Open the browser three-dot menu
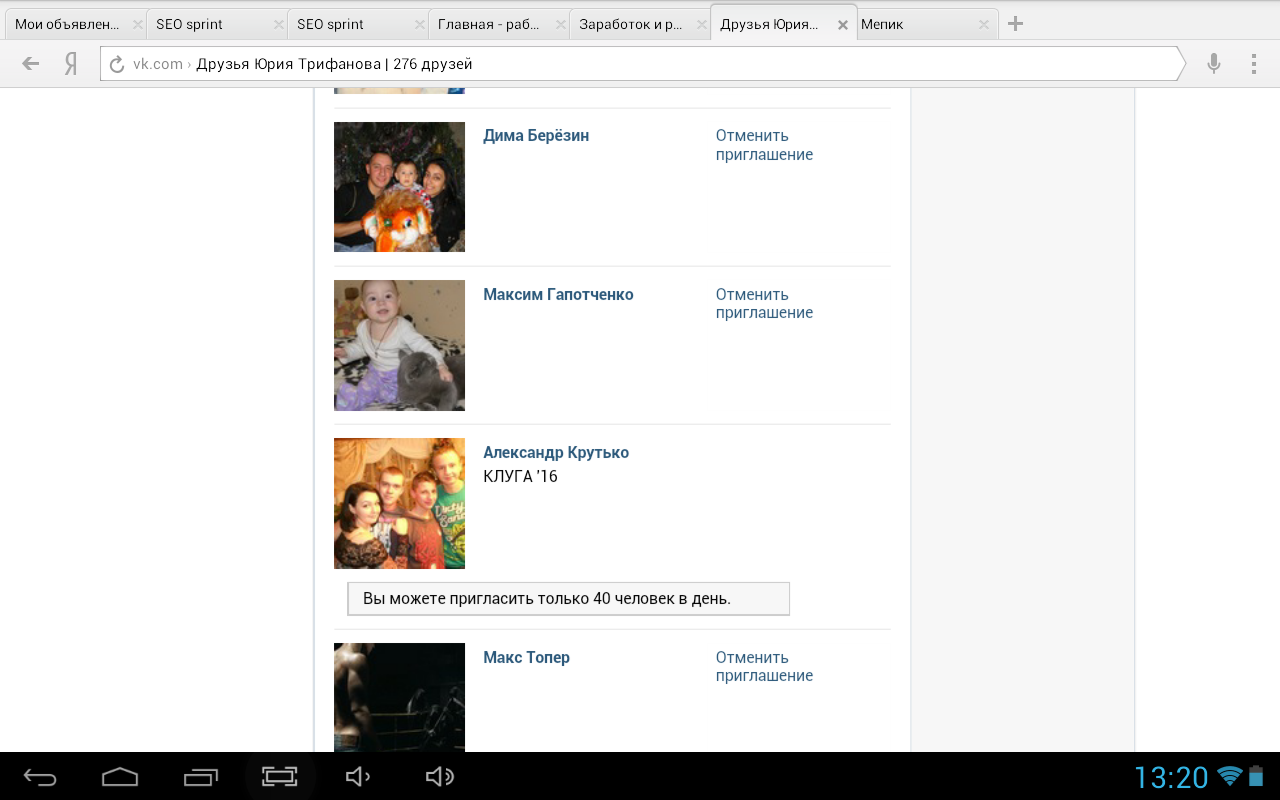The height and width of the screenshot is (800, 1280). [x=1254, y=64]
